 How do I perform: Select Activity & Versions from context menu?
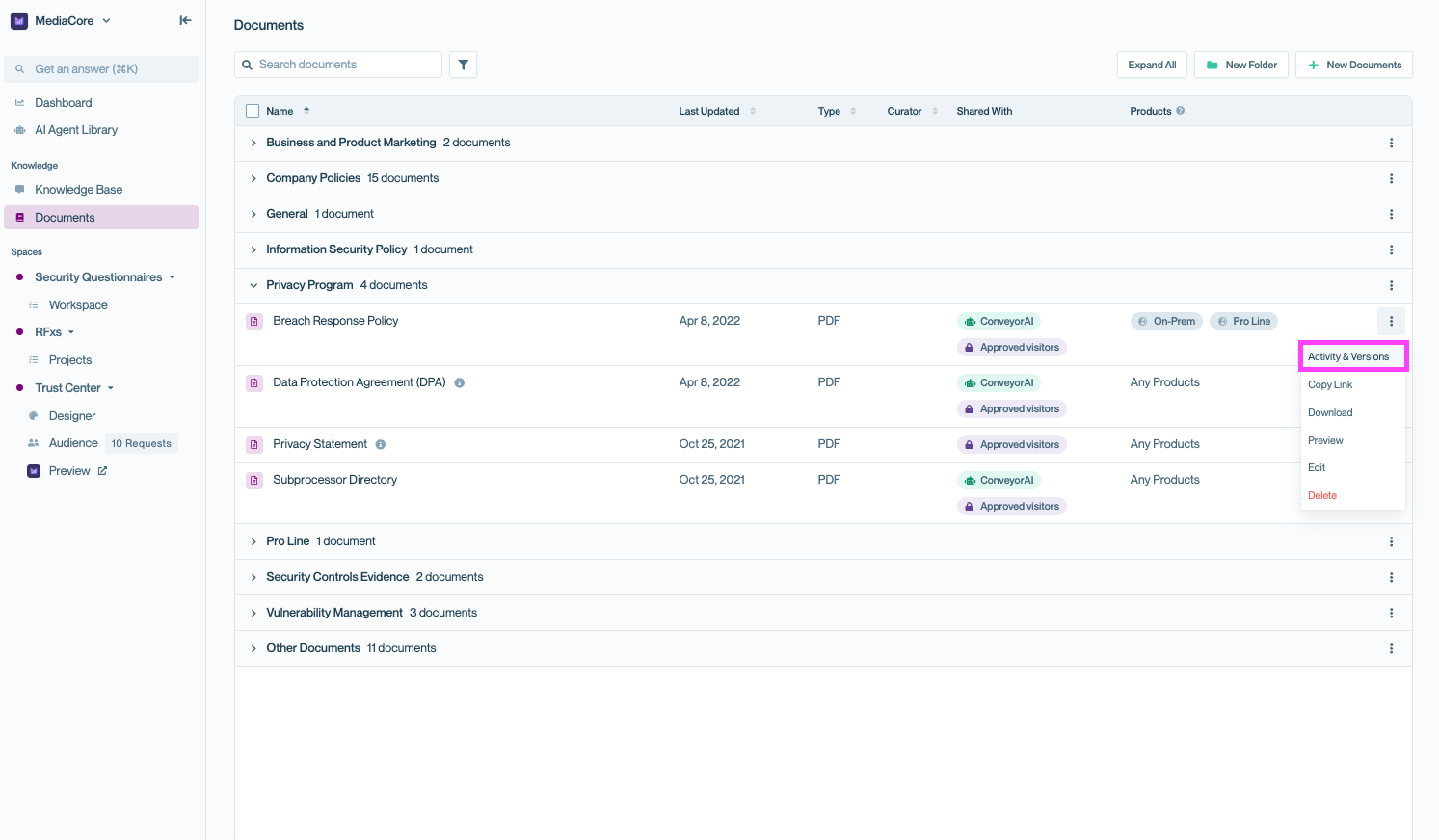(1348, 356)
